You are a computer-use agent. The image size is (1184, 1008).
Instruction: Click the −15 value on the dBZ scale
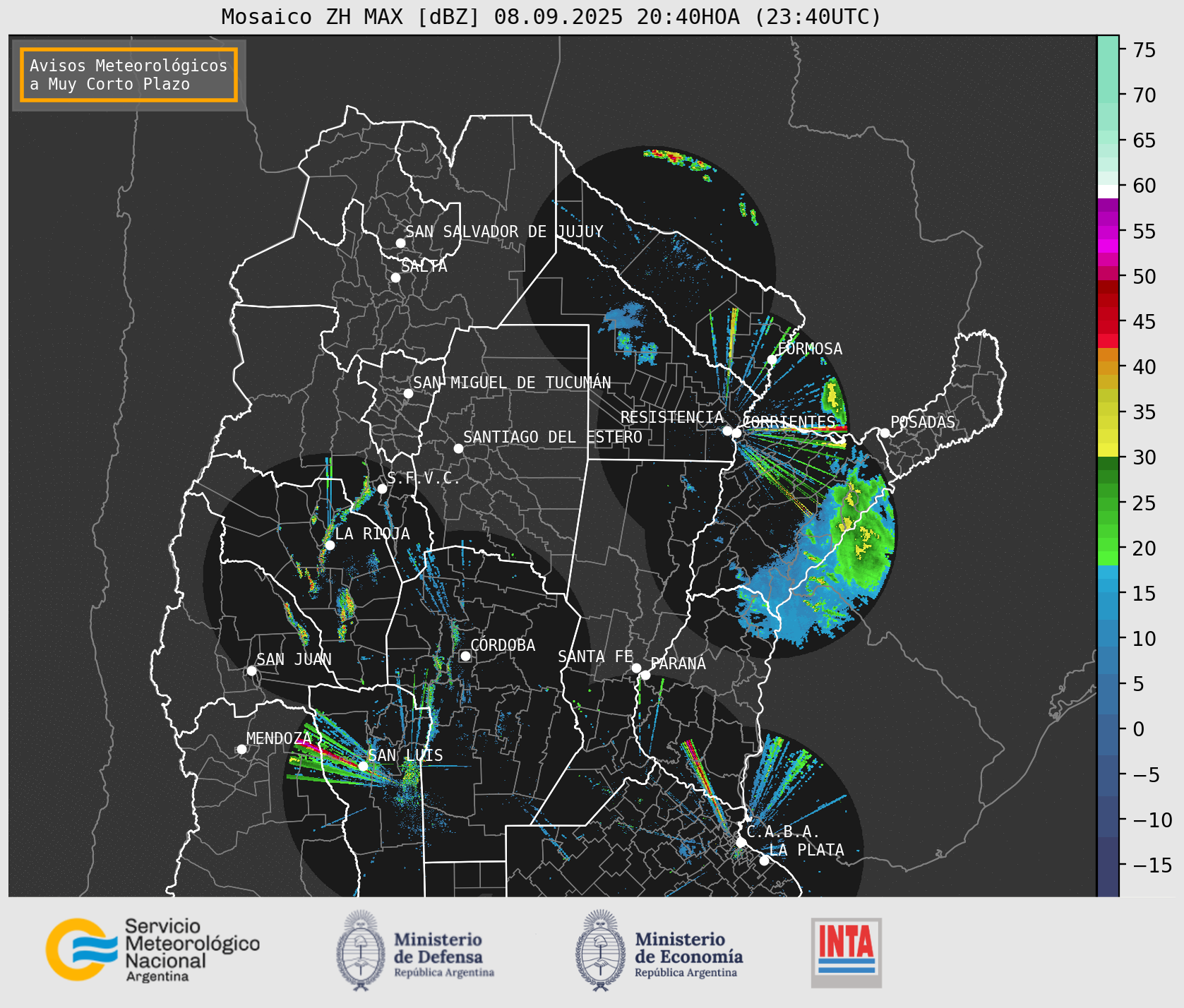1152,865
